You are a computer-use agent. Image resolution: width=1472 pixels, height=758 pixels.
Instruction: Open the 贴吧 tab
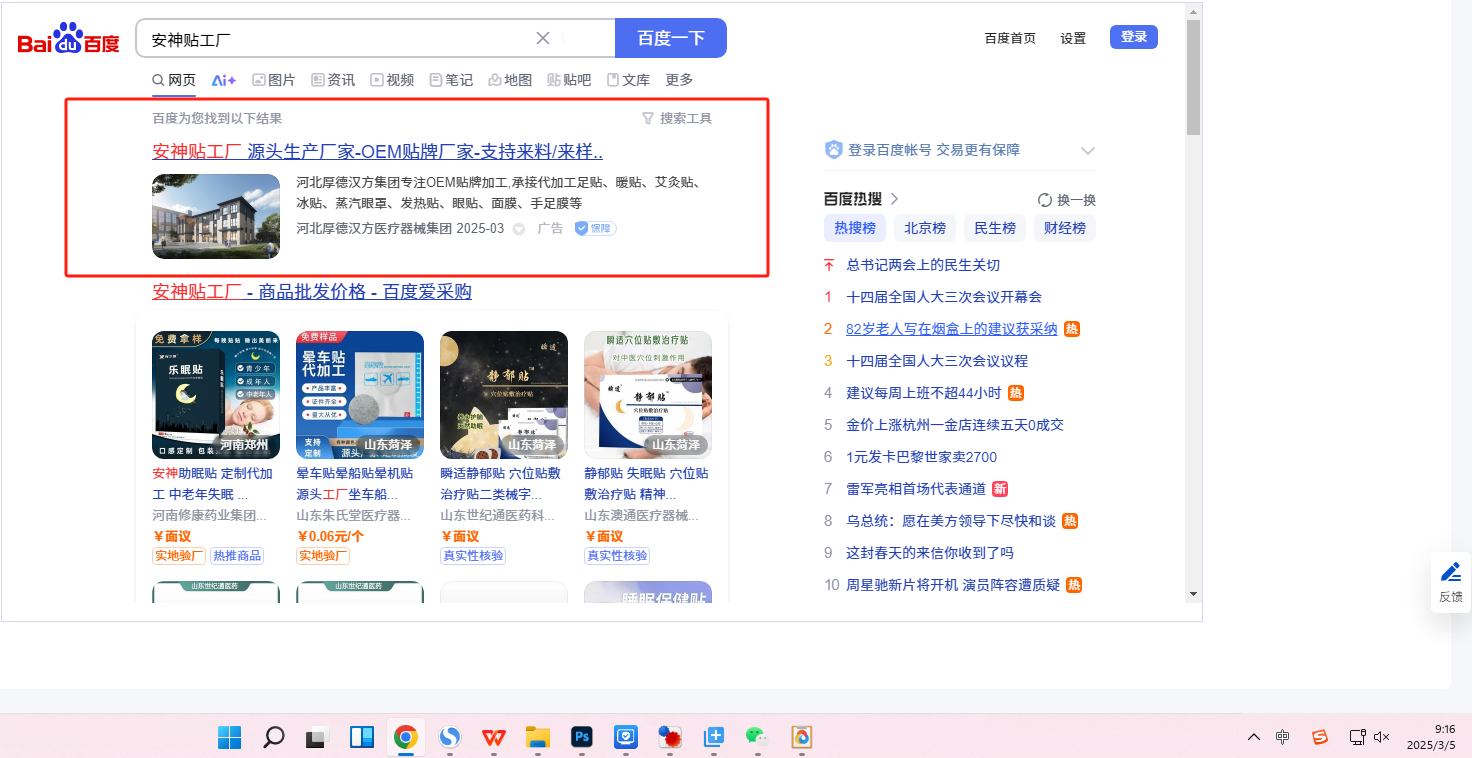[x=569, y=80]
